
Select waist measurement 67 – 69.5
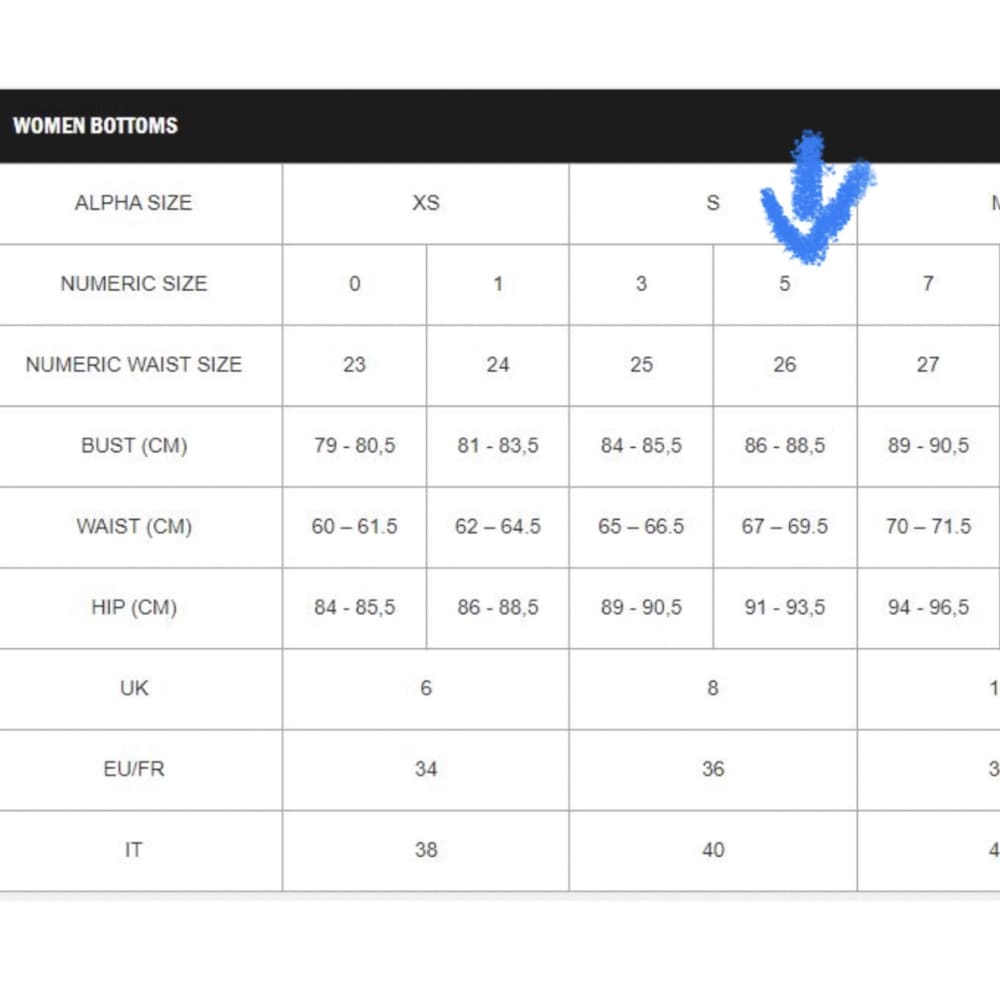[x=785, y=527]
